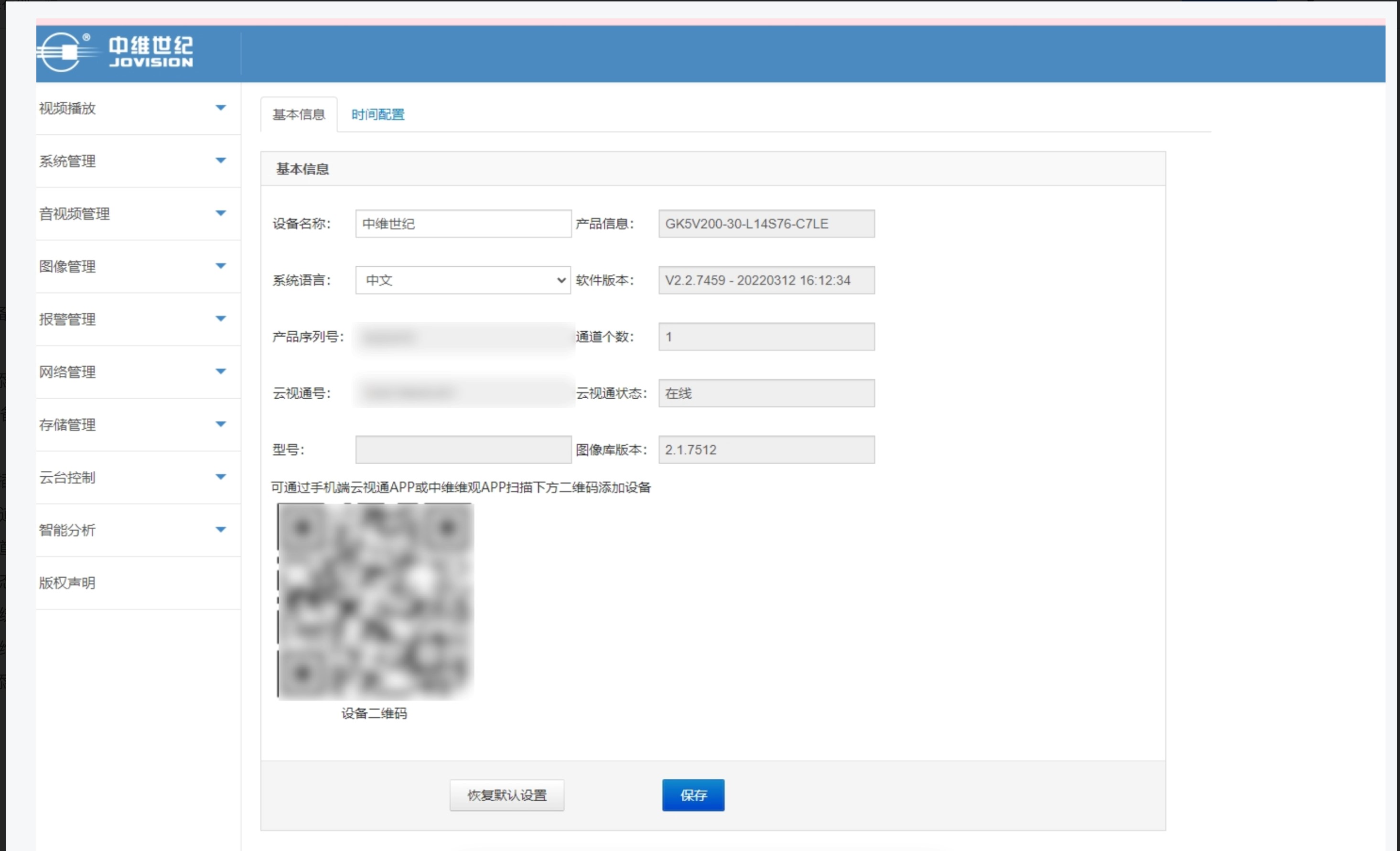Click the QR code scanning instruction text
Screen dimensions: 1400x851
(x=461, y=487)
